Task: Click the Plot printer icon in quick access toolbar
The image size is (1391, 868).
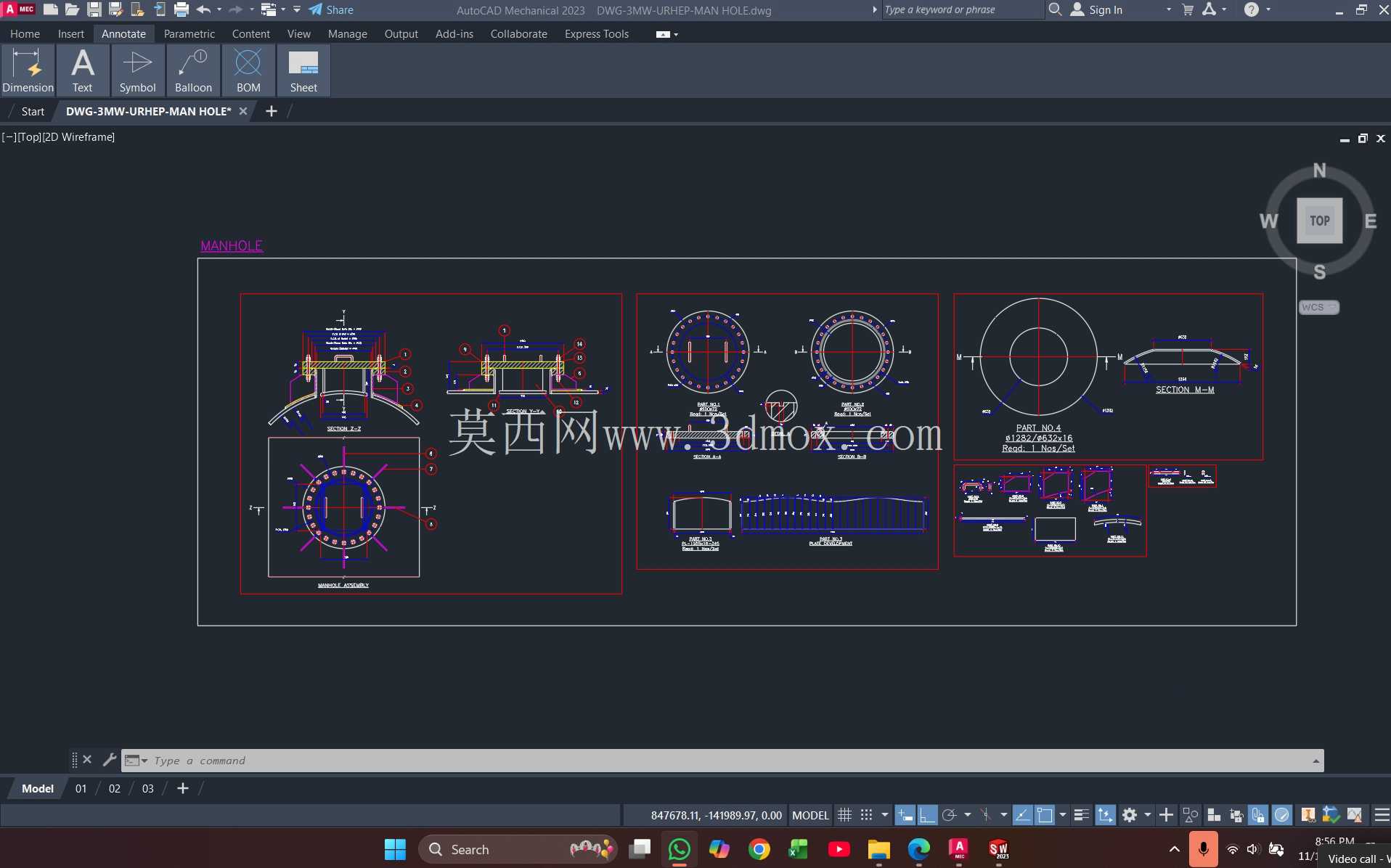Action: (x=181, y=9)
